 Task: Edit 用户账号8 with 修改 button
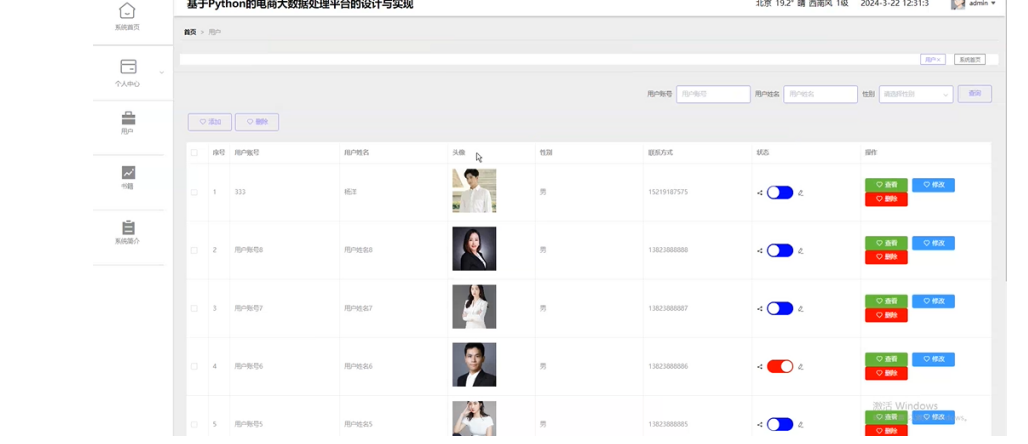click(934, 243)
